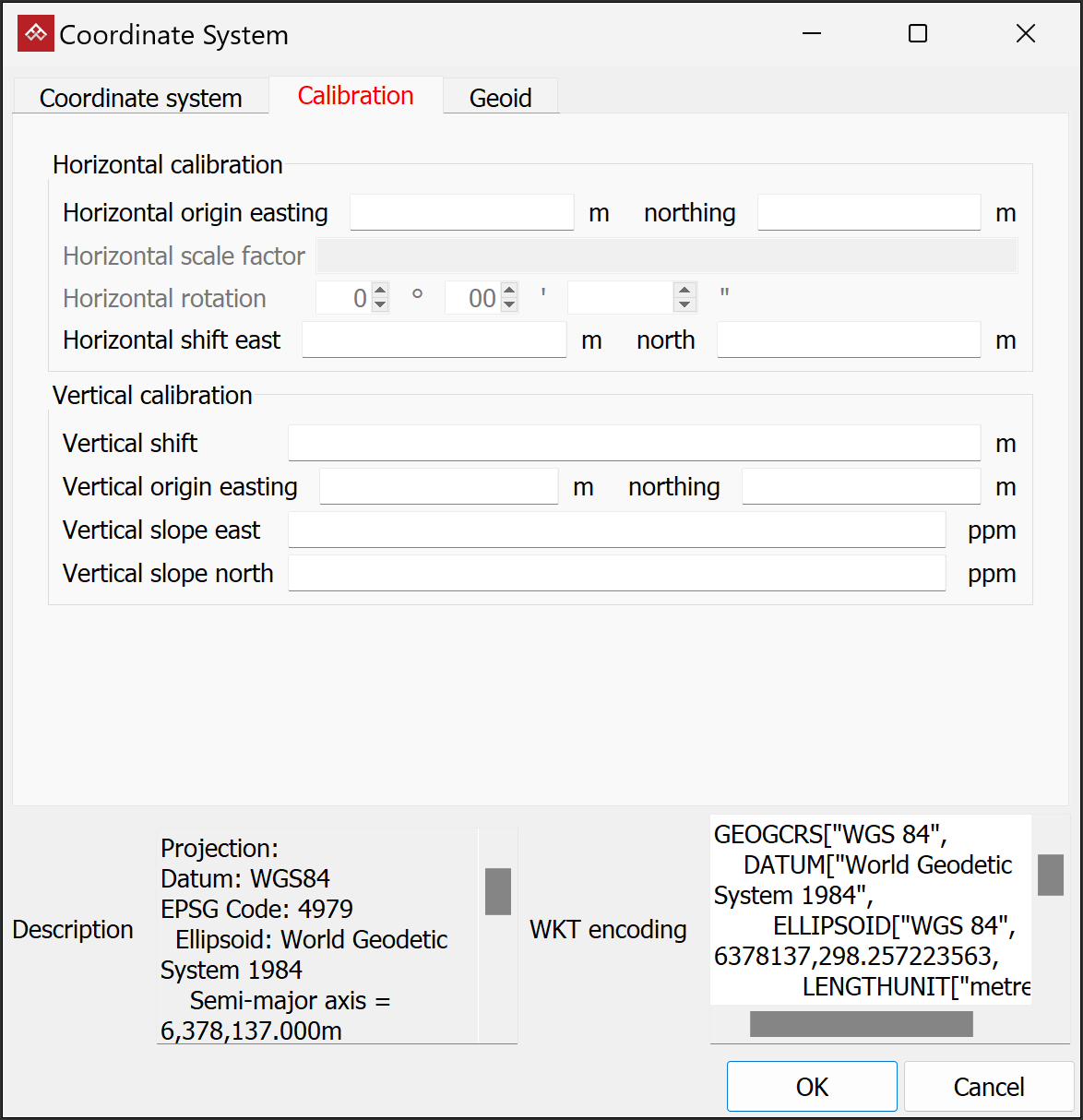Click the Horizontal origin northing field
Viewport: 1083px width, 1120px height.
pyautogui.click(x=869, y=212)
